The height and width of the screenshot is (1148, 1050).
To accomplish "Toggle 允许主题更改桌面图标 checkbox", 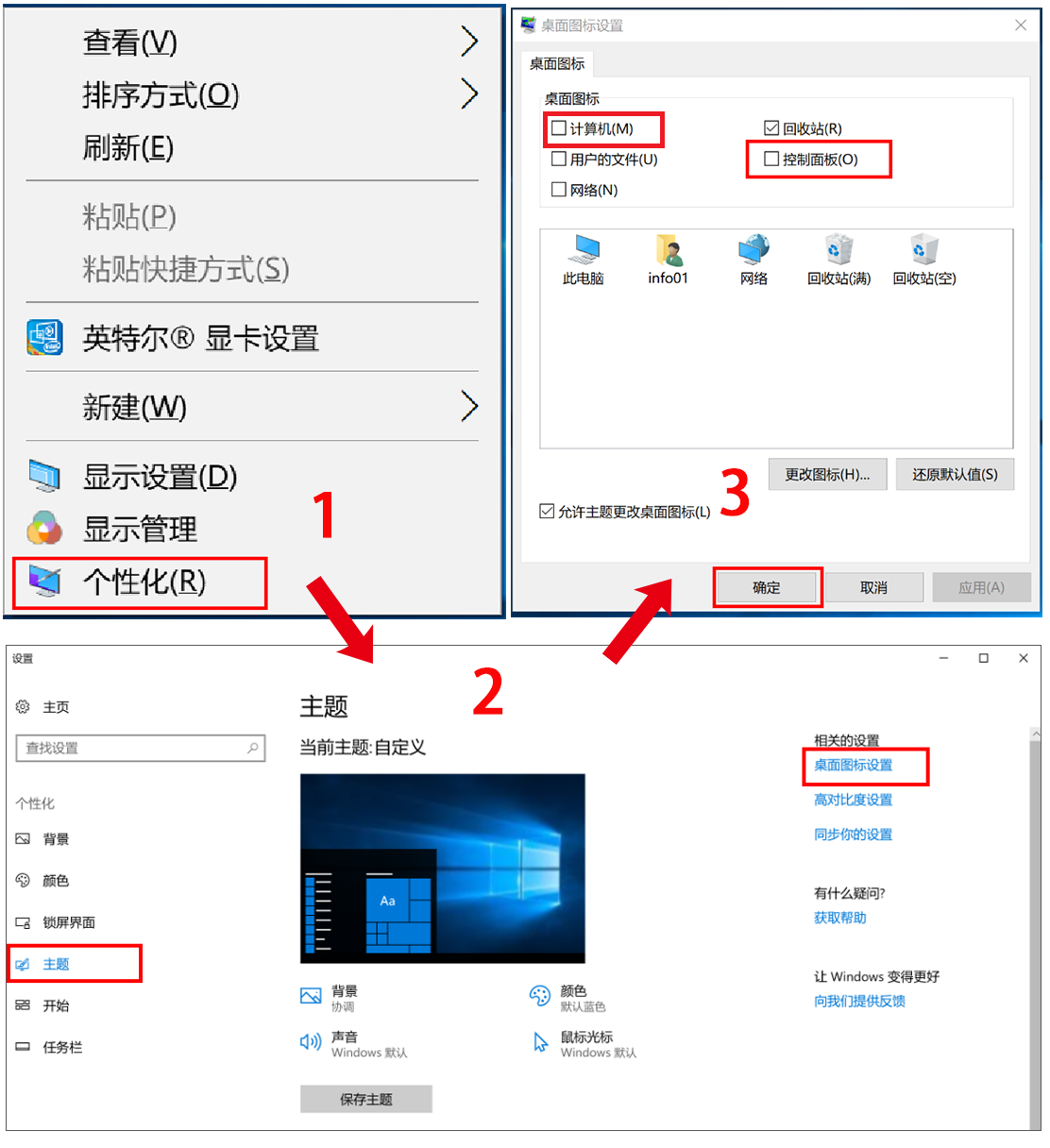I will 547,511.
